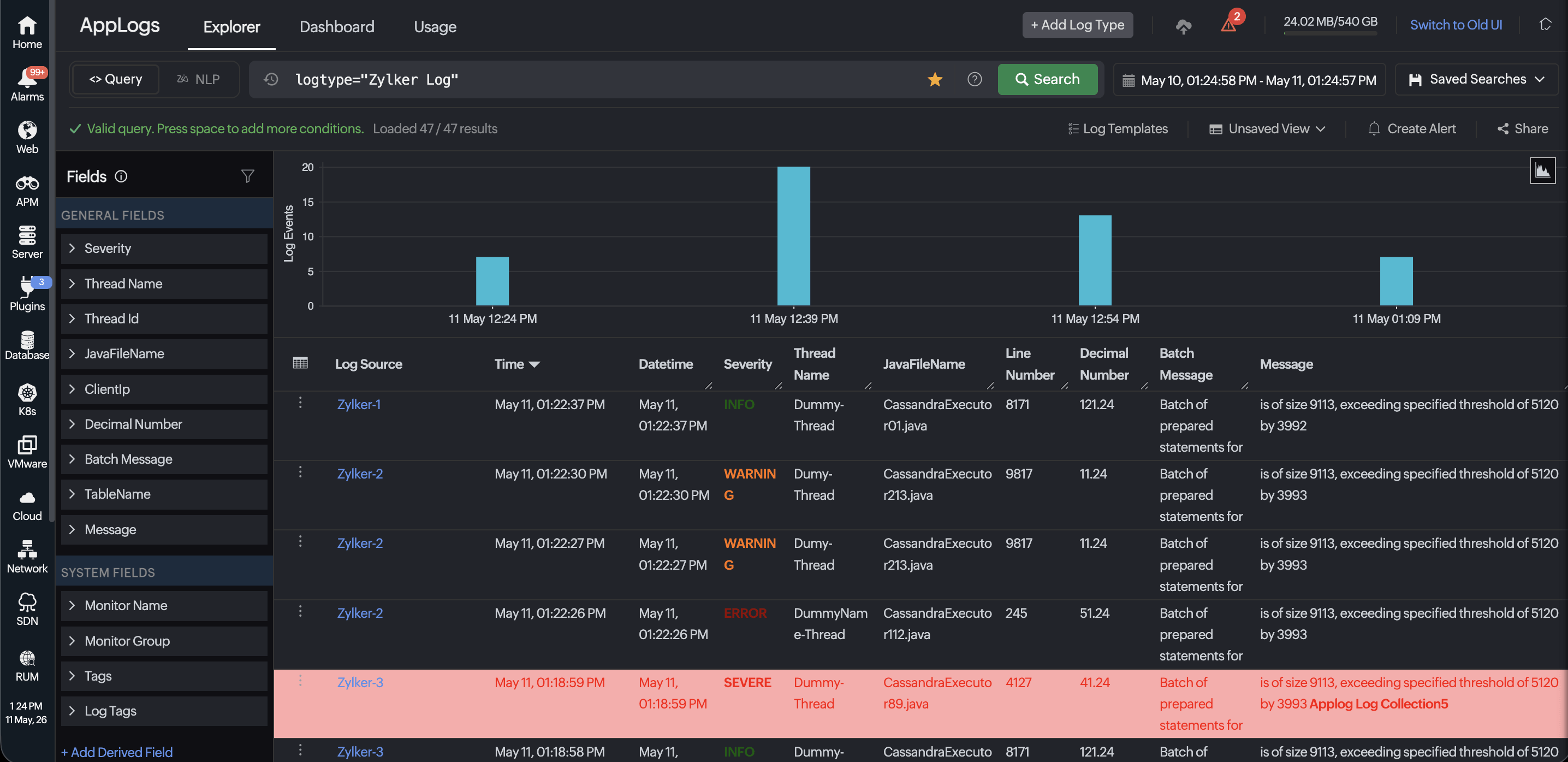The image size is (1568, 762).
Task: Expand the Thread Id field
Action: (x=164, y=318)
